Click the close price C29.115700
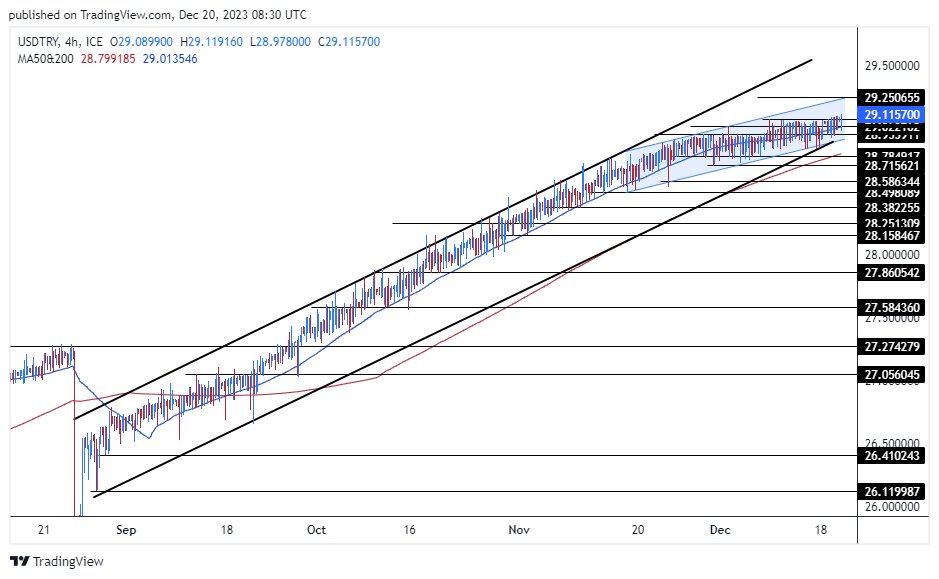The width and height of the screenshot is (939, 579). pyautogui.click(x=349, y=42)
